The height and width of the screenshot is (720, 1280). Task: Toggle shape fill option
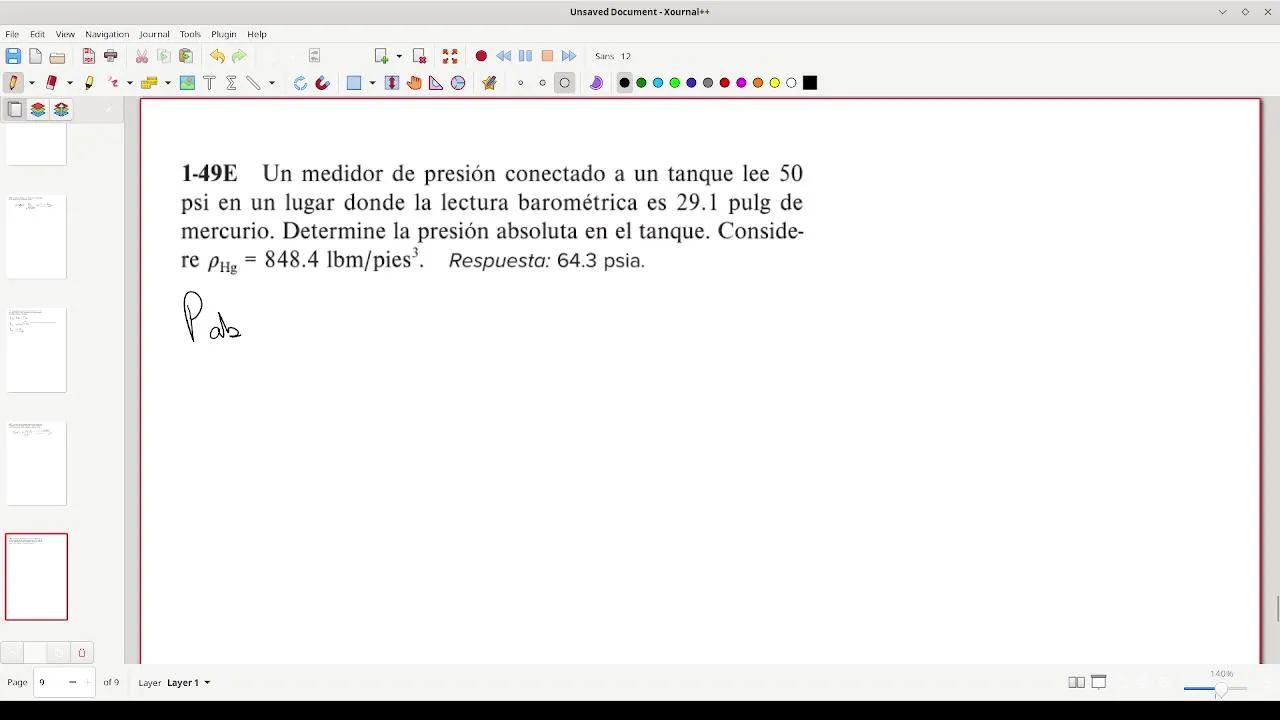tap(596, 83)
